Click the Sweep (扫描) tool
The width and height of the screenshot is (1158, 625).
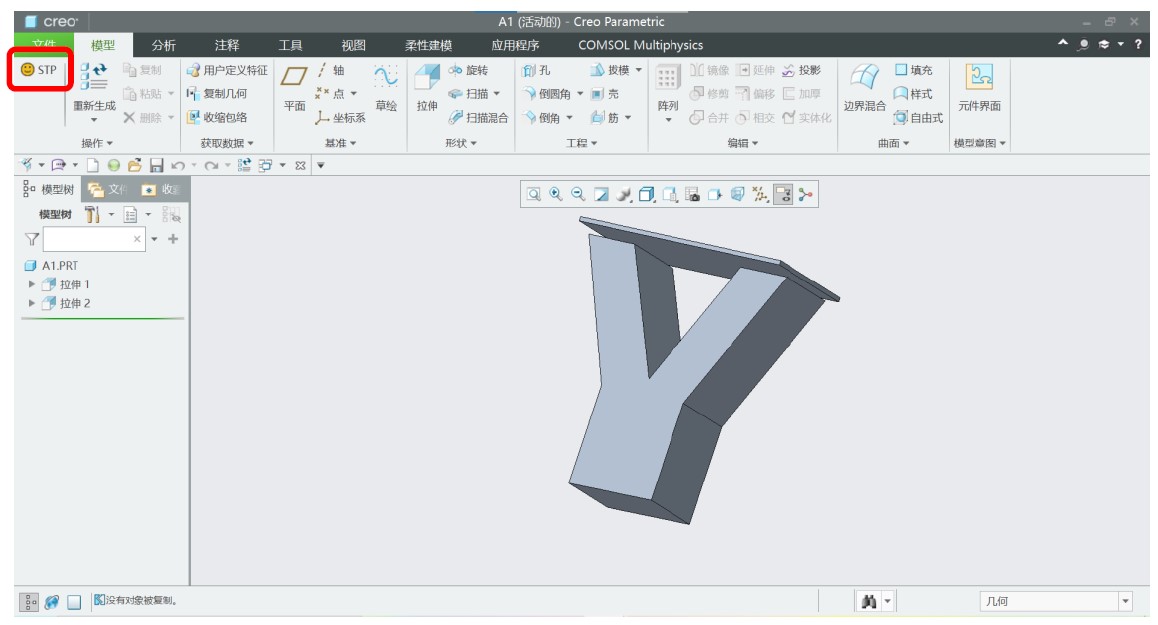(468, 94)
